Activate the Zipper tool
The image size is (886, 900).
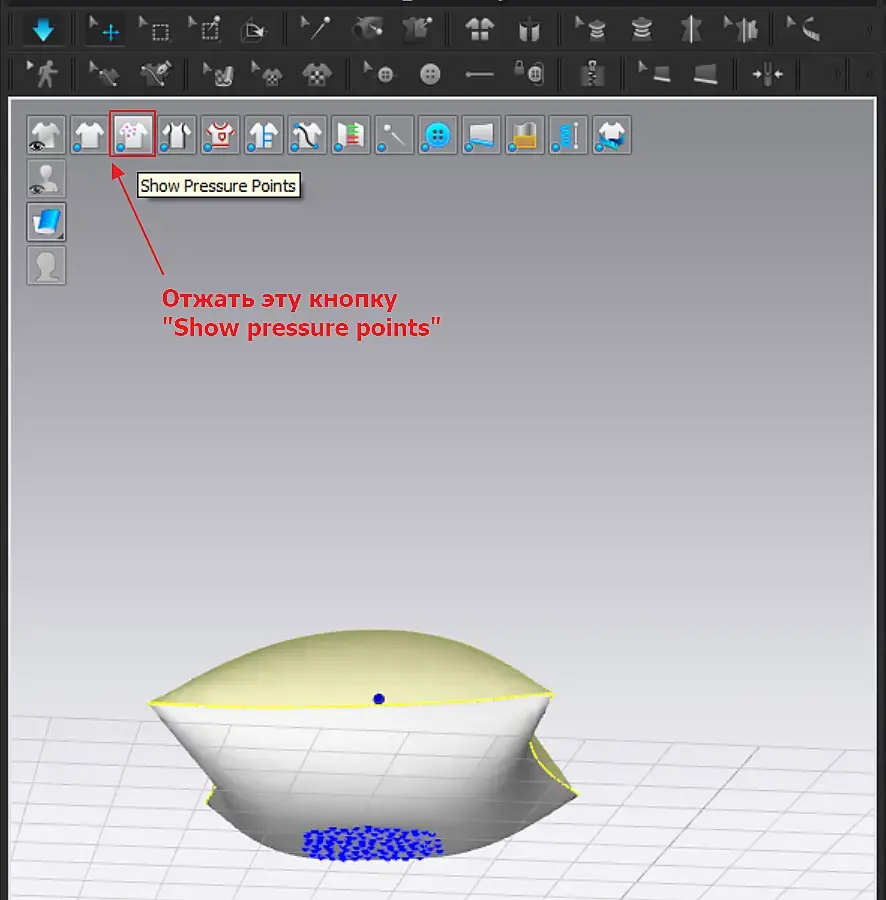592,73
